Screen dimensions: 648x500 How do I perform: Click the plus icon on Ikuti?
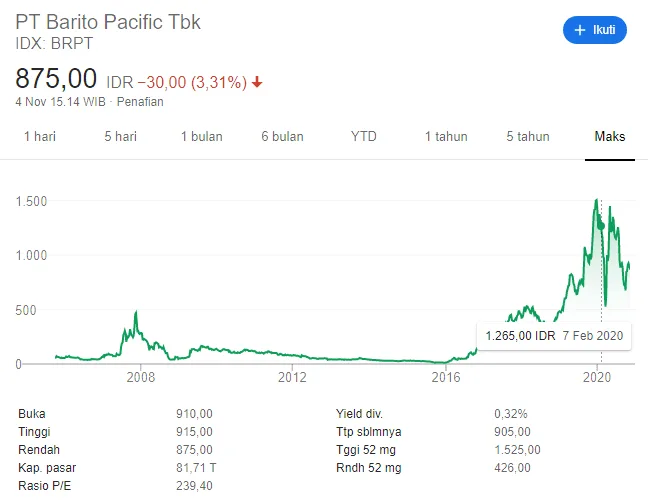coord(579,30)
